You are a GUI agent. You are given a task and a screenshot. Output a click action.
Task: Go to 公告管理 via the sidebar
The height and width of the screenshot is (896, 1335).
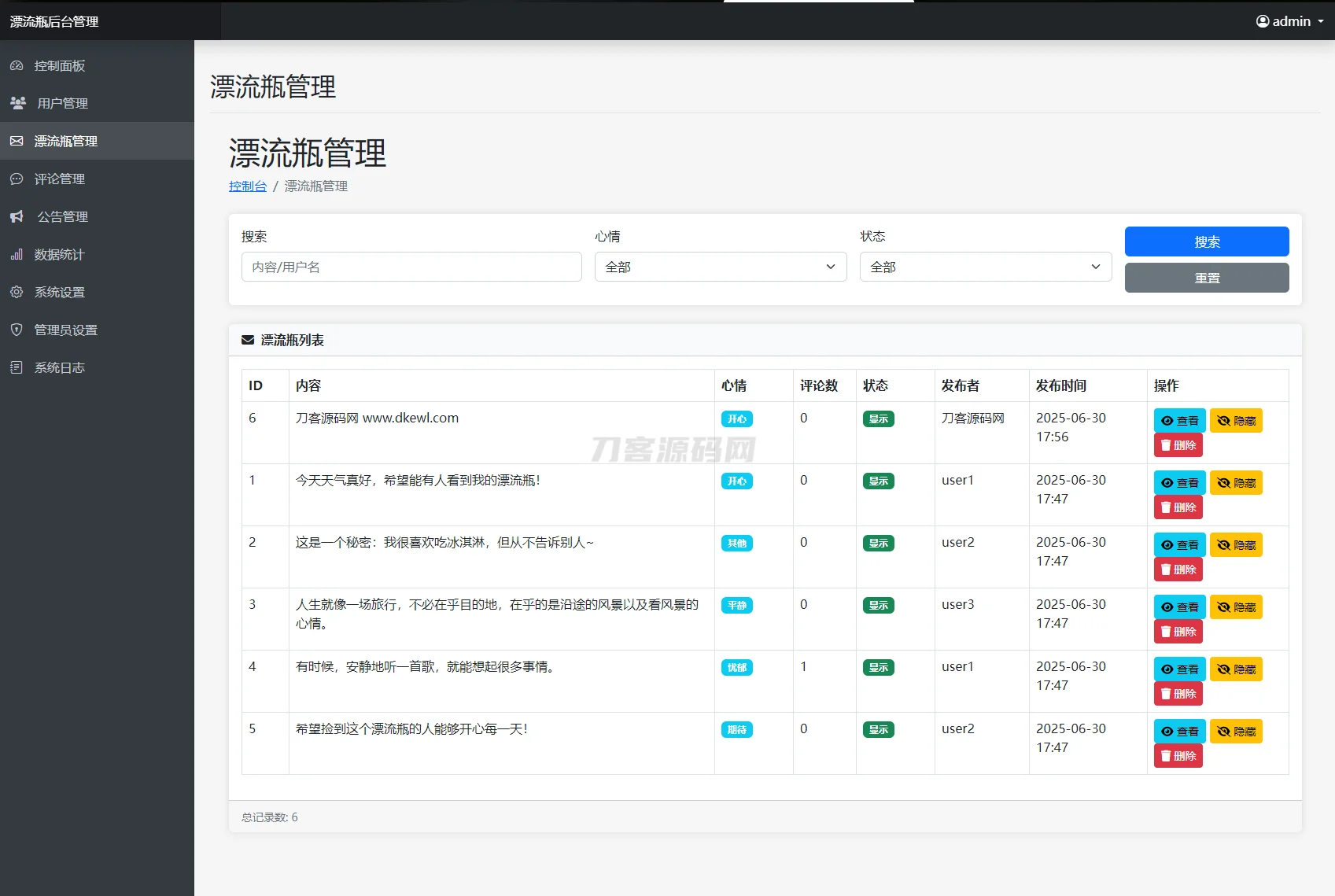point(63,216)
